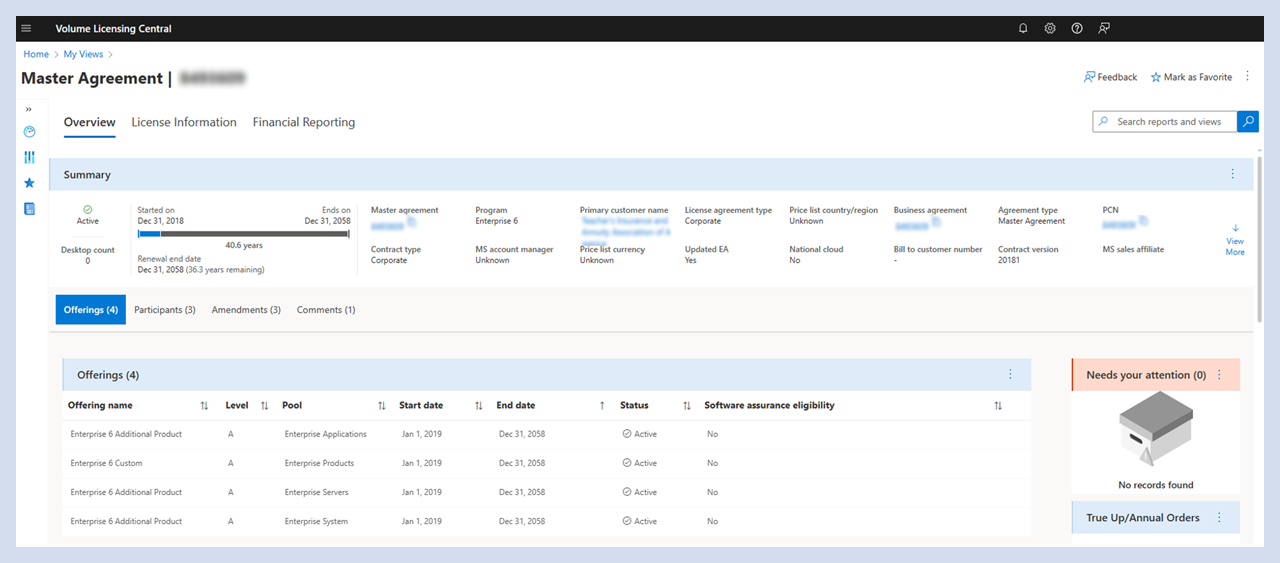This screenshot has width=1280, height=563.
Task: Sort by End date ascending arrow
Action: (602, 406)
